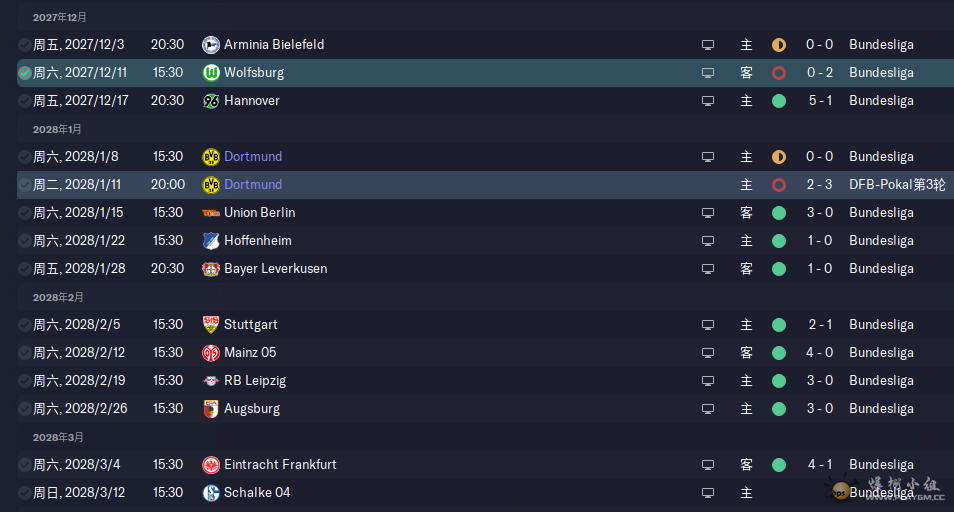Click the TV broadcast icon for Mainz 05 match
This screenshot has width=954, height=512.
click(x=708, y=353)
